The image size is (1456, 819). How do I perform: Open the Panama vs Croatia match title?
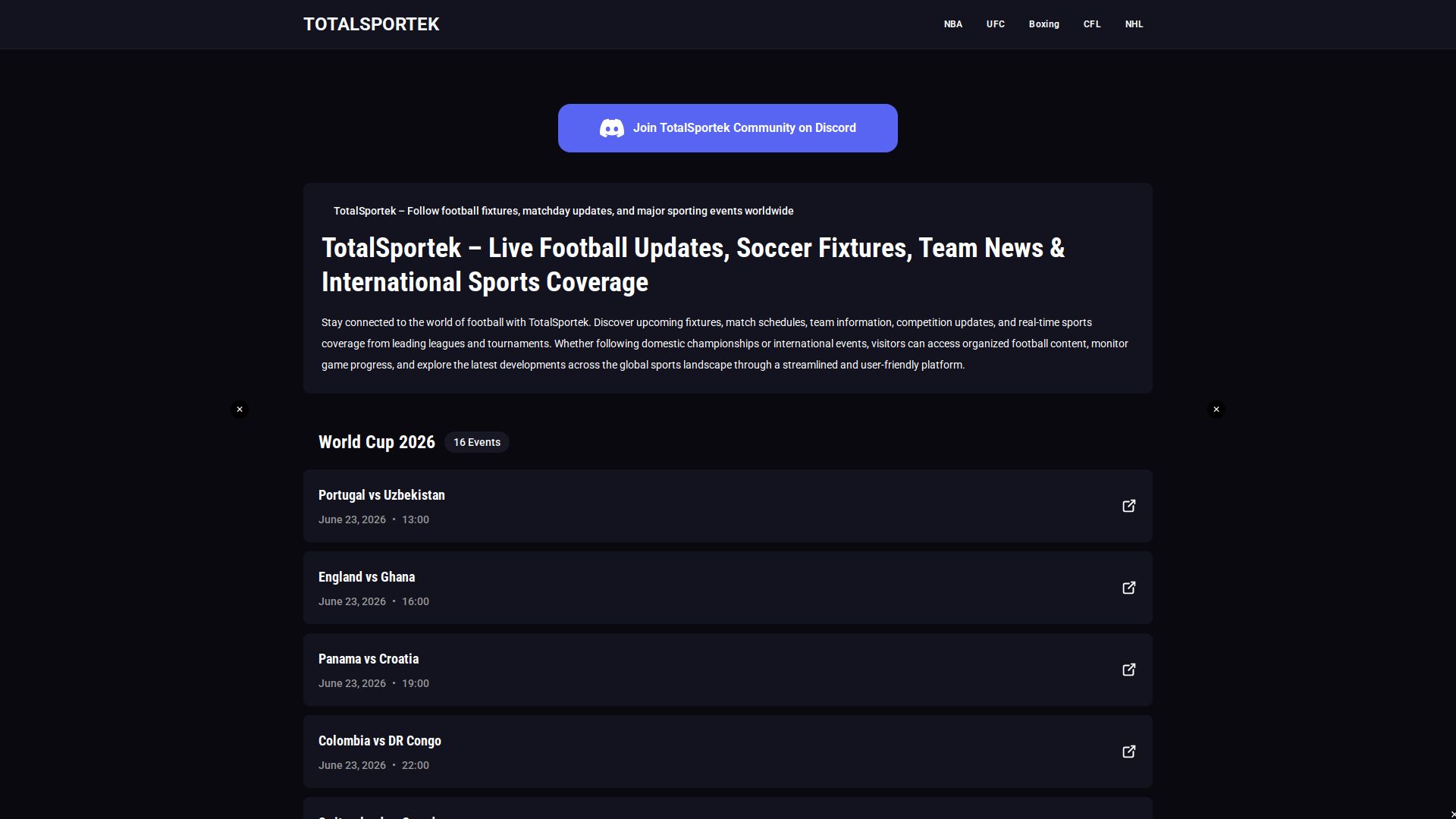pos(369,659)
